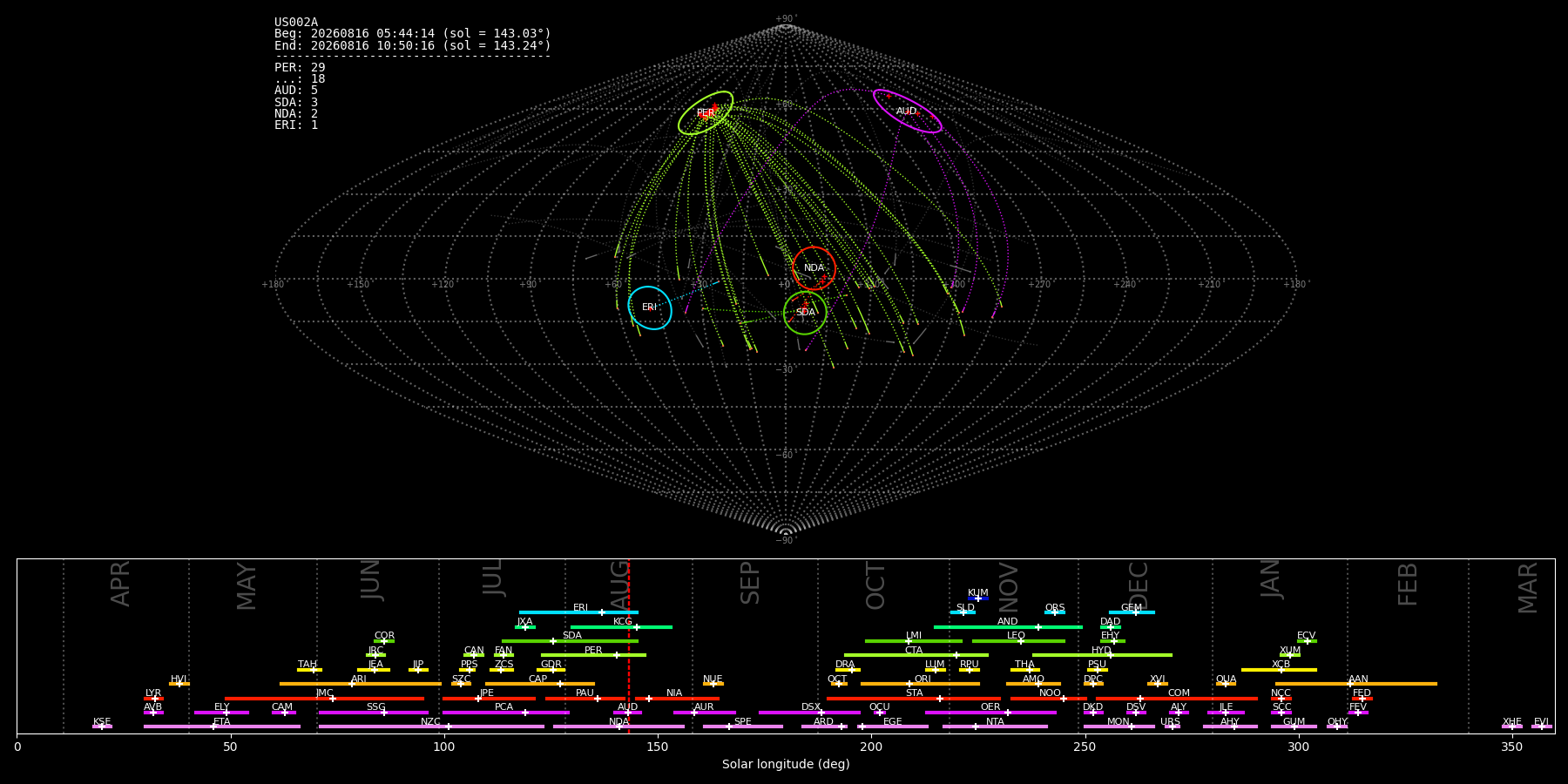The height and width of the screenshot is (784, 1568).
Task: Click the Solar longitude axis label
Action: [786, 765]
